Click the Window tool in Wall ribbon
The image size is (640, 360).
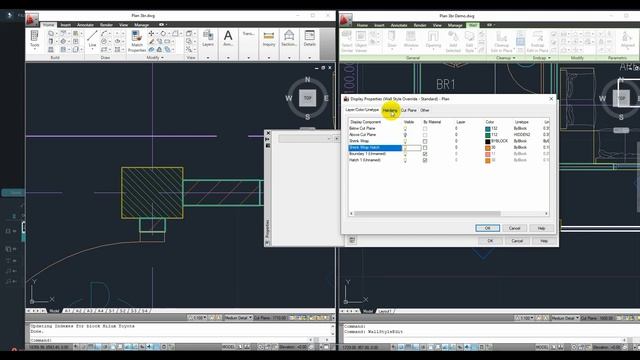[x=411, y=40]
